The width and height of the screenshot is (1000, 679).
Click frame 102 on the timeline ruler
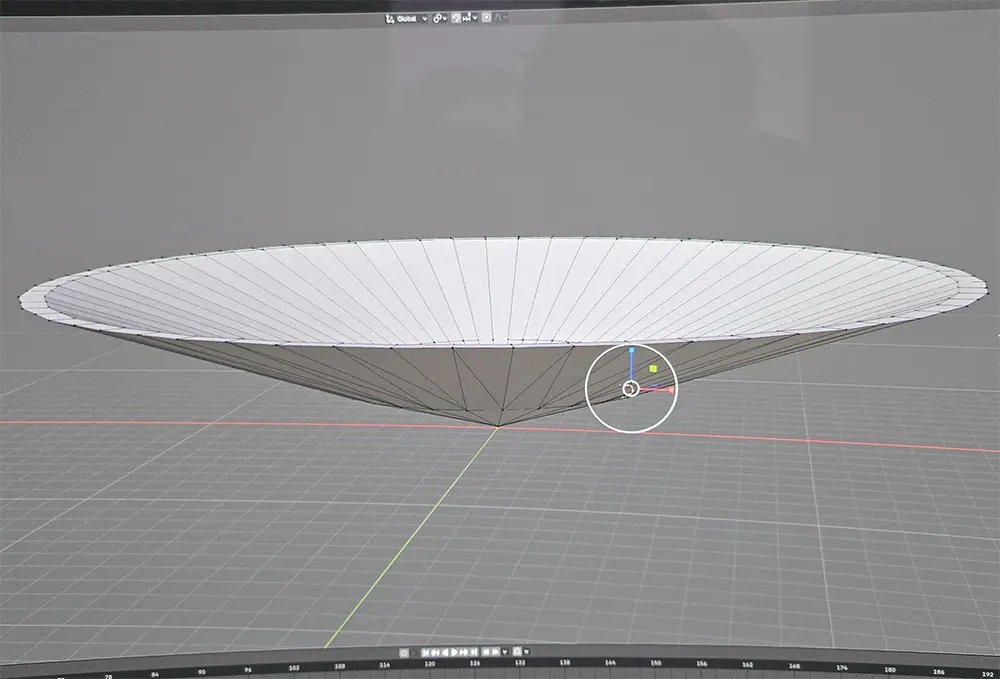(x=293, y=668)
